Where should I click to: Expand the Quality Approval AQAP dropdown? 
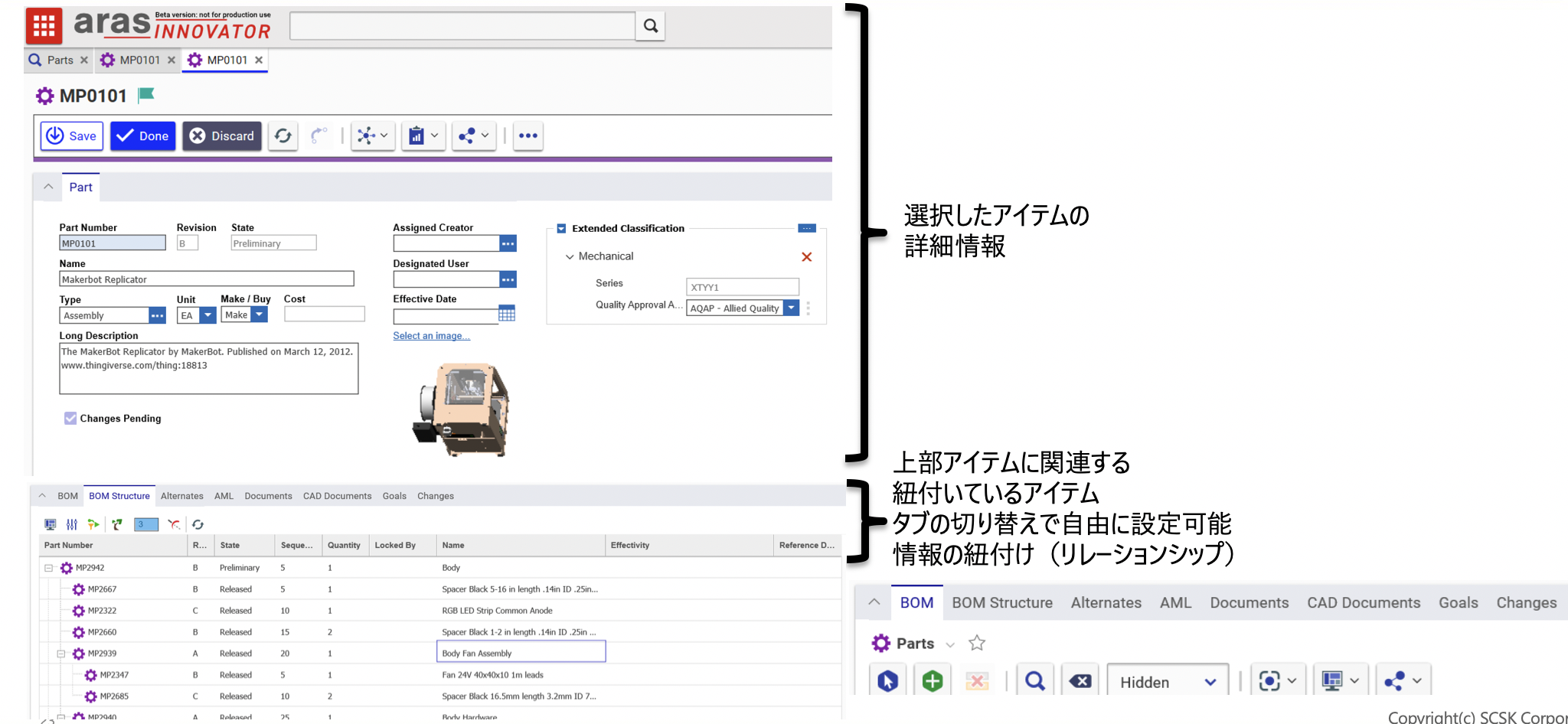(792, 308)
